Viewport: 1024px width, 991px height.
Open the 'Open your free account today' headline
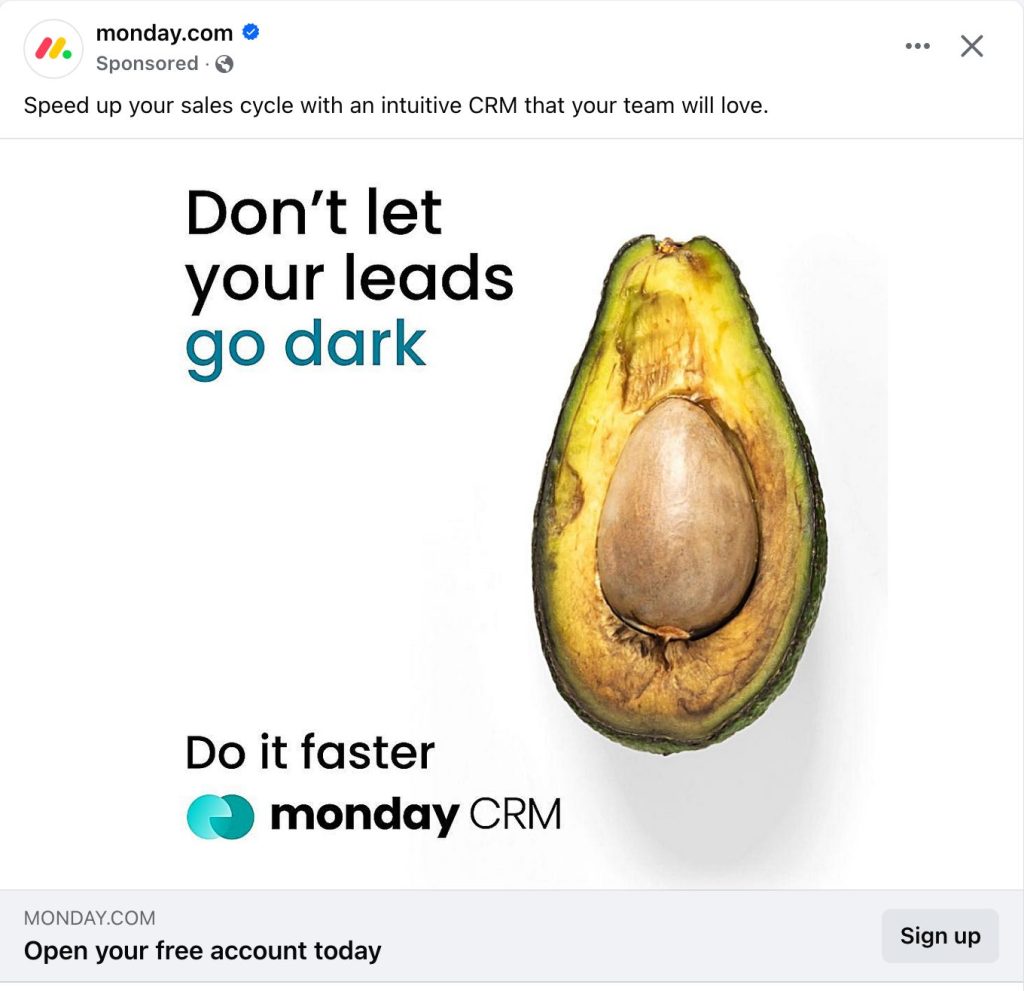click(x=202, y=950)
